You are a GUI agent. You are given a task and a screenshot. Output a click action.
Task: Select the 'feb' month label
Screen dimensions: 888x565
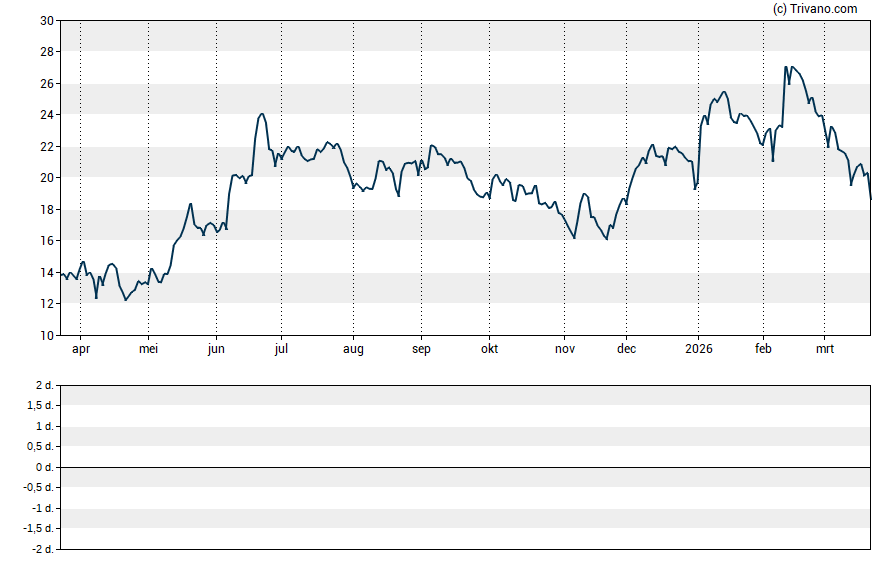(763, 350)
